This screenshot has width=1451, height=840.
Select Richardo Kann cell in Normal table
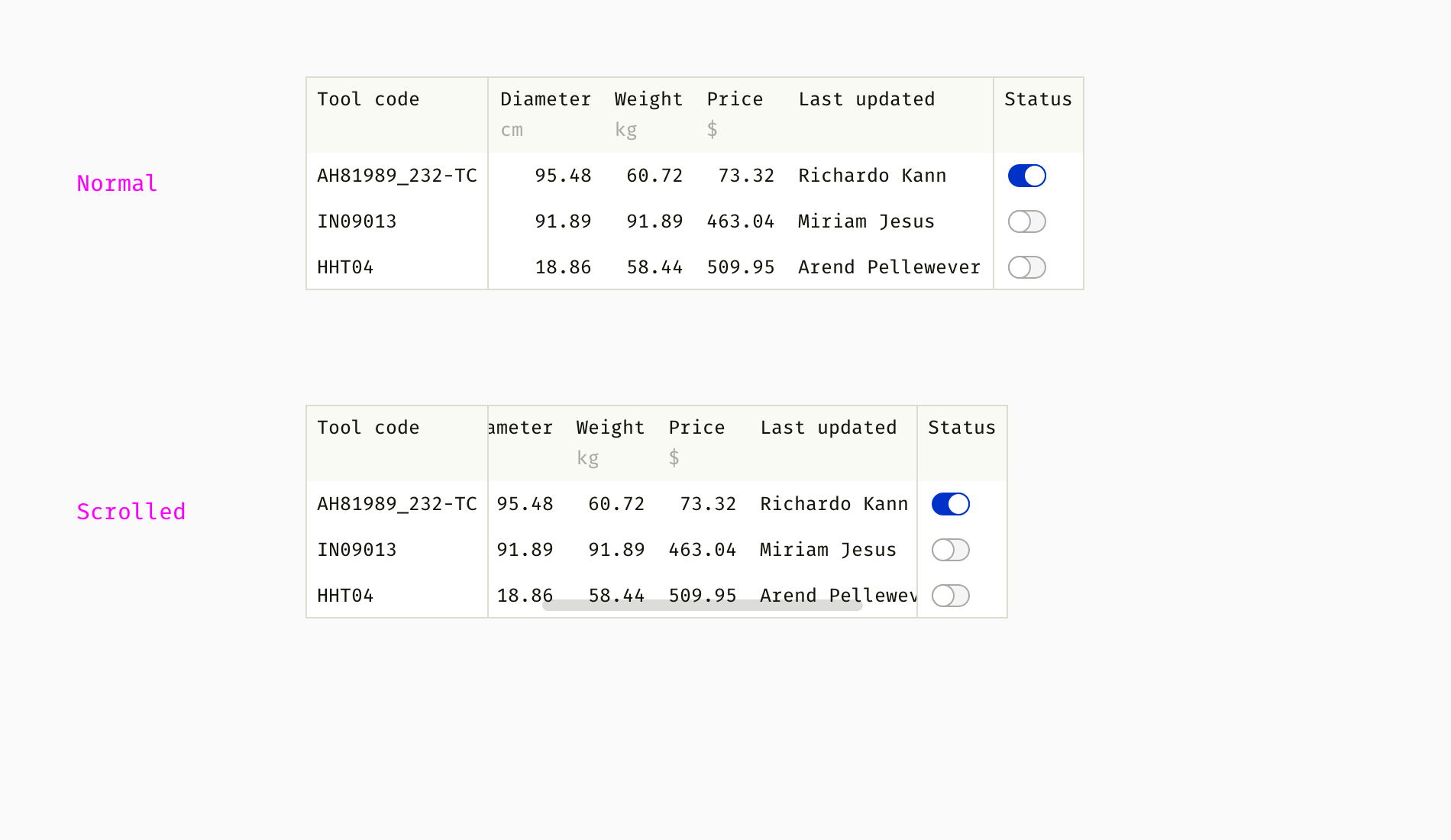872,176
